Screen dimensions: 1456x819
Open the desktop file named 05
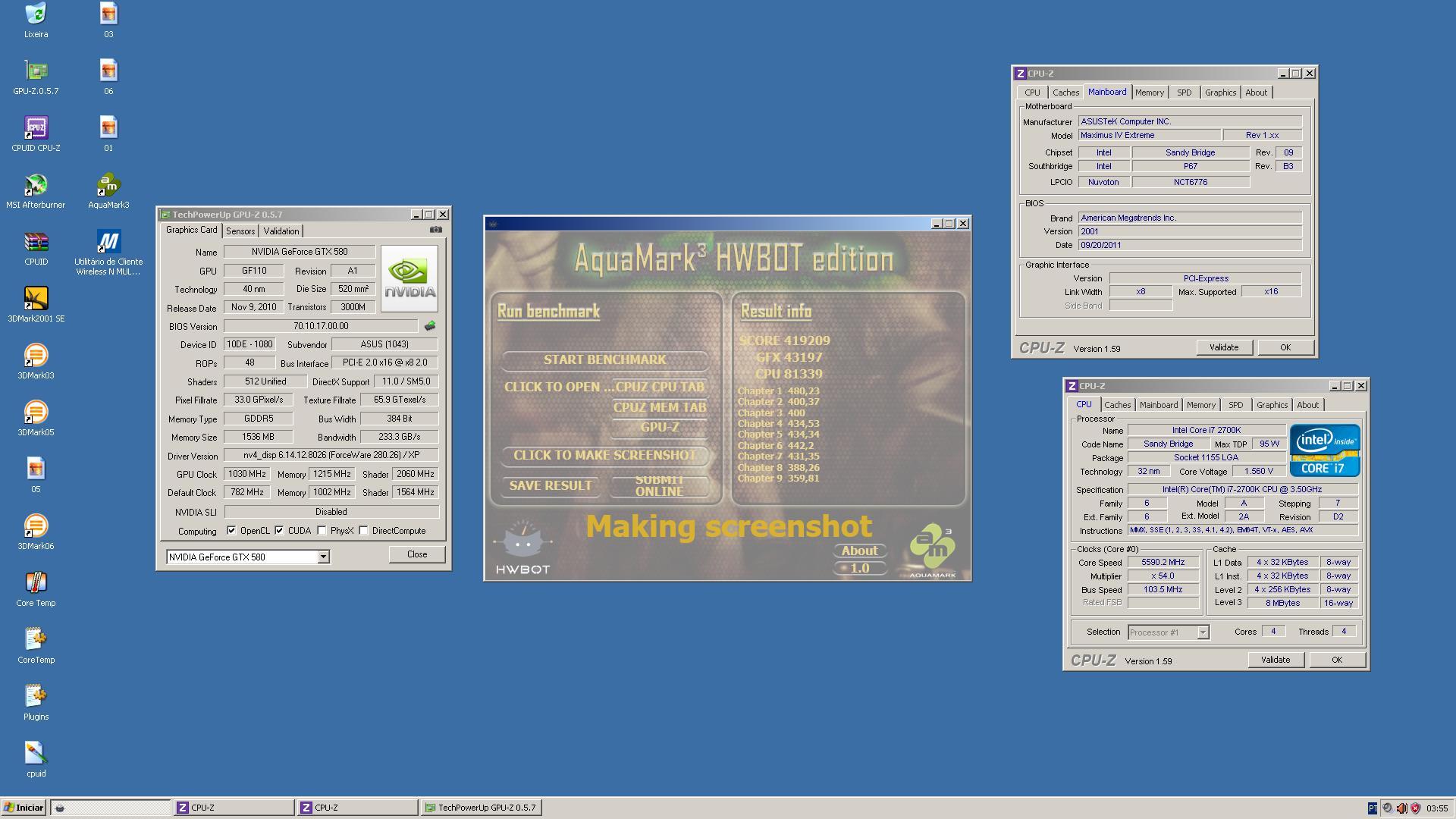(36, 475)
